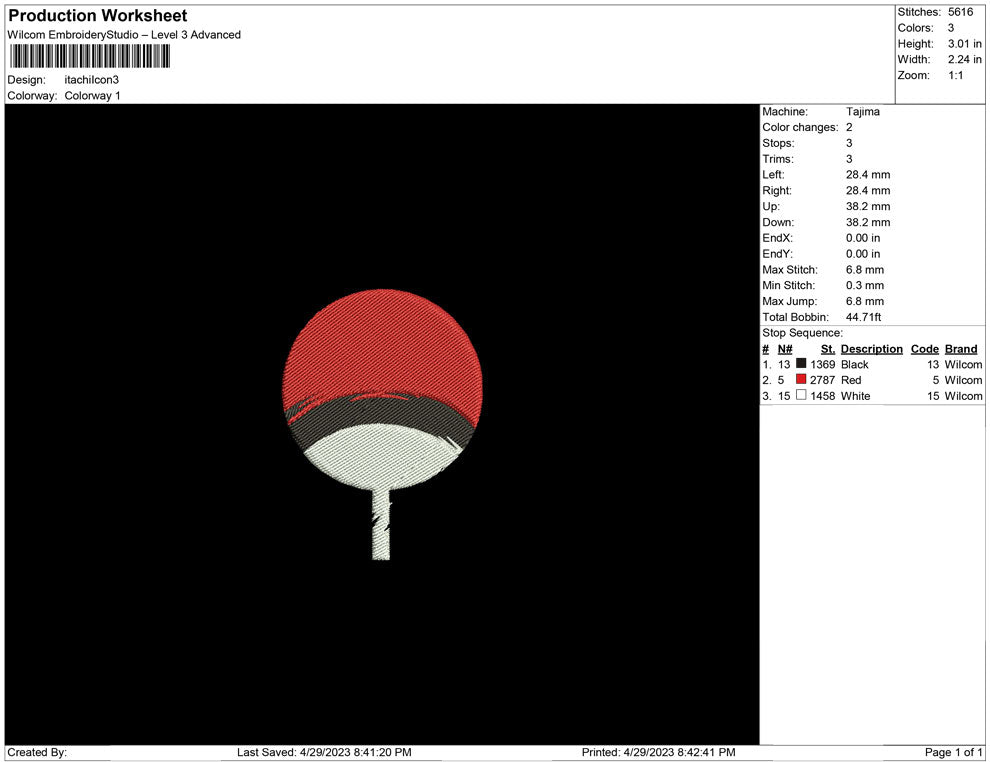The width and height of the screenshot is (990, 762).
Task: Click 'Wilcom EmbroideryStudio – Level 3 Advanced' text
Action: [x=124, y=35]
